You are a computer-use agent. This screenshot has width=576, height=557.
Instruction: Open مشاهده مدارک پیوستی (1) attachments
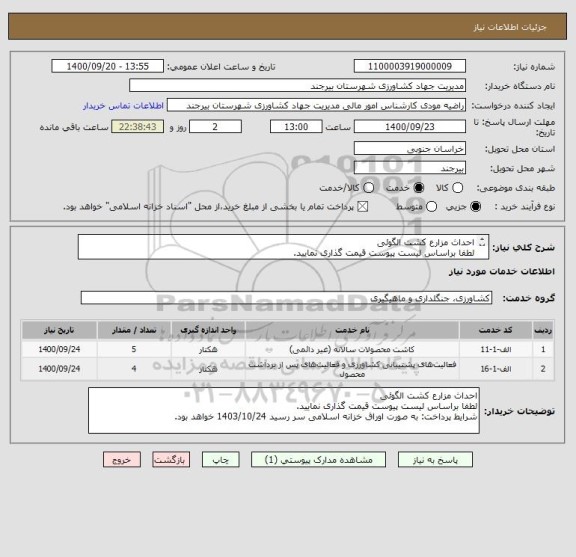click(x=318, y=460)
